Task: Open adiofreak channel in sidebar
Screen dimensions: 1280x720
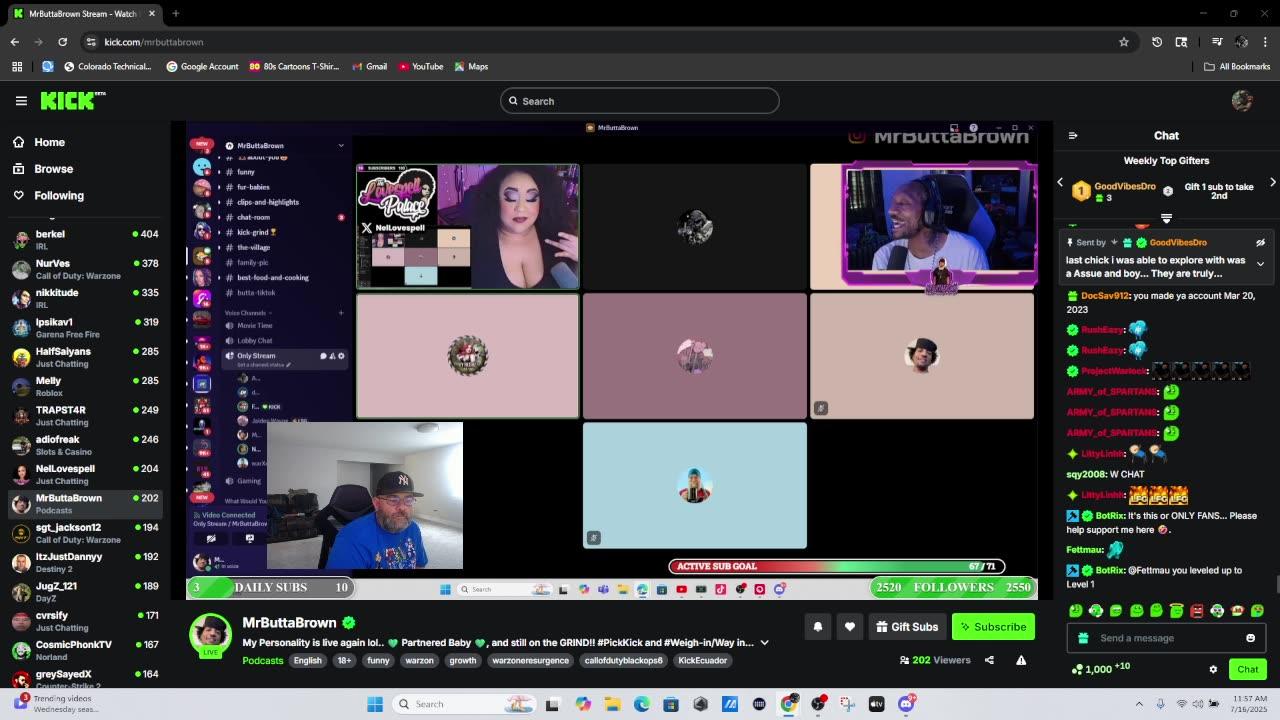Action: pyautogui.click(x=85, y=445)
